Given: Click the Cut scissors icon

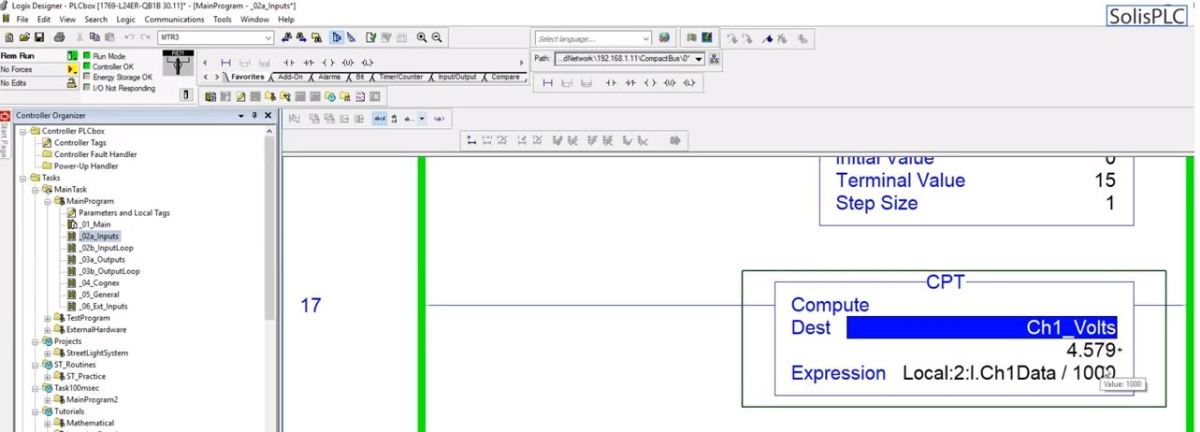Looking at the screenshot, I should pyautogui.click(x=79, y=37).
